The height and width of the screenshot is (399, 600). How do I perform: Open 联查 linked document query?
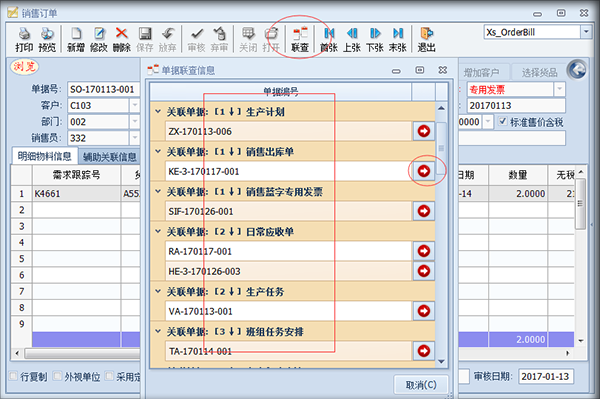point(300,39)
